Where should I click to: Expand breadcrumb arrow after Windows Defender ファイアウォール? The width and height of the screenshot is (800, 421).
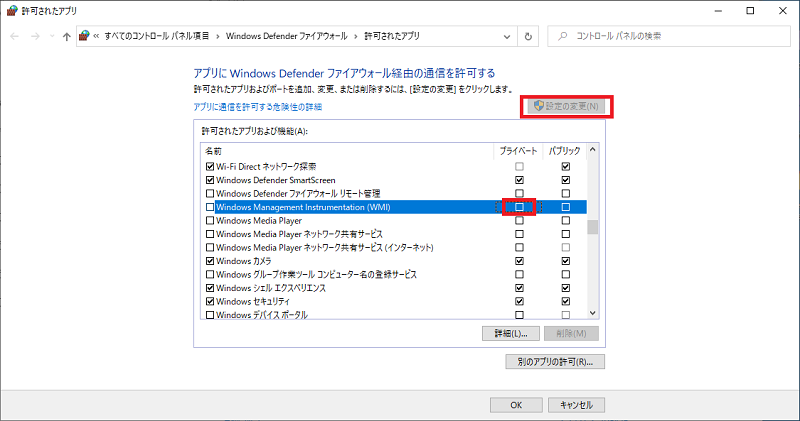[356, 36]
